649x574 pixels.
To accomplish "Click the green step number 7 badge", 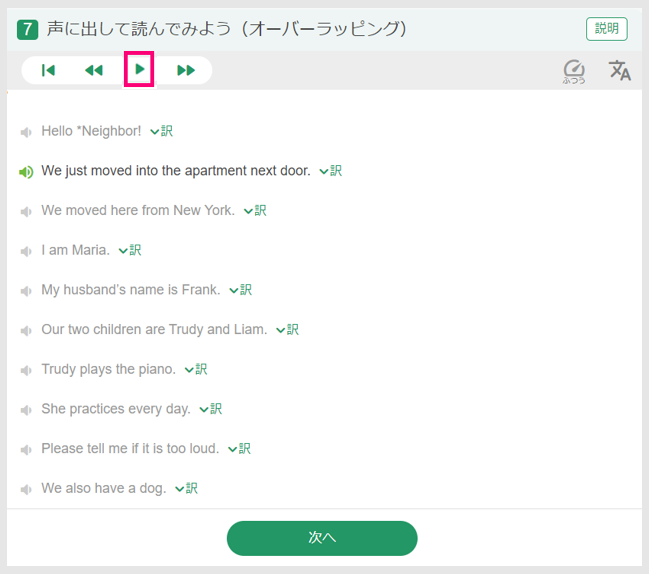I will (27, 29).
